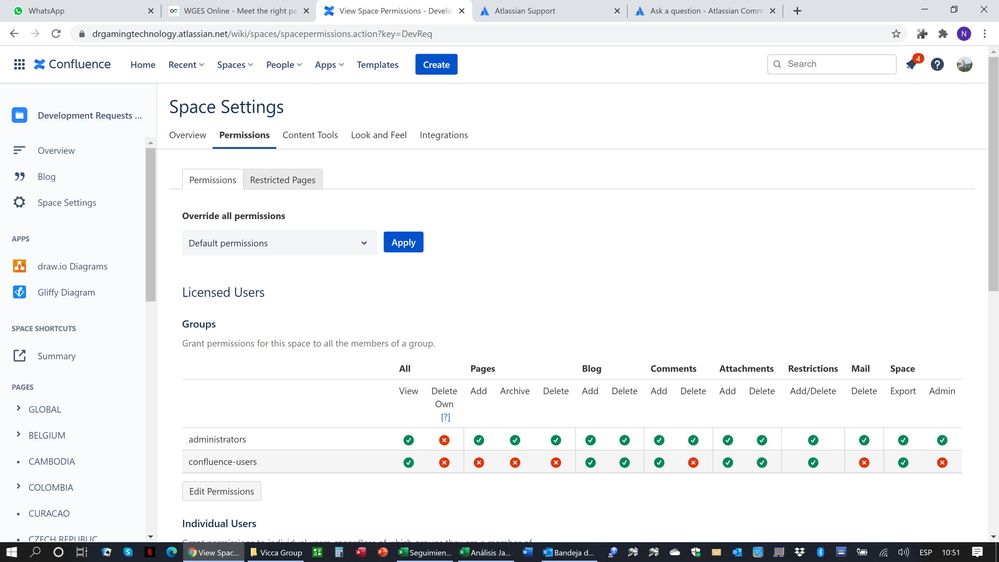The image size is (999, 562).
Task: Open Gliffy Diagram icon in sidebar
Action: pyautogui.click(x=19, y=292)
